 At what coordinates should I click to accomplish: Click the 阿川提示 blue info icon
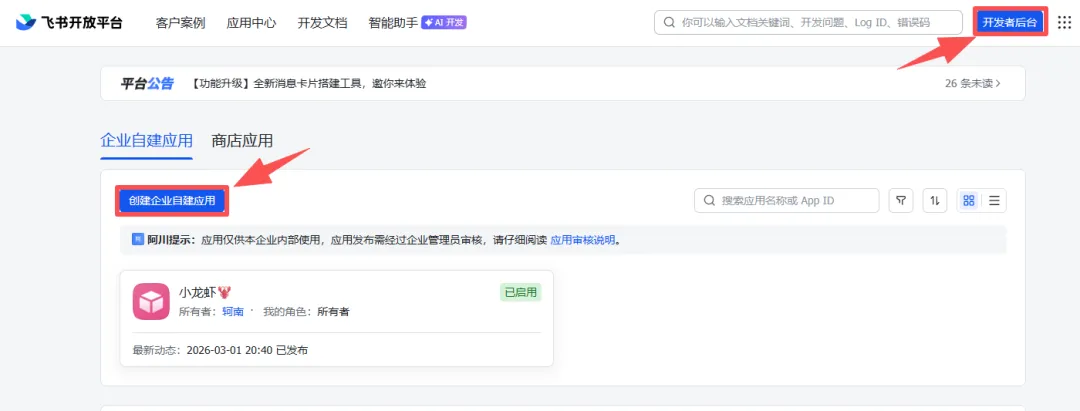(x=138, y=240)
